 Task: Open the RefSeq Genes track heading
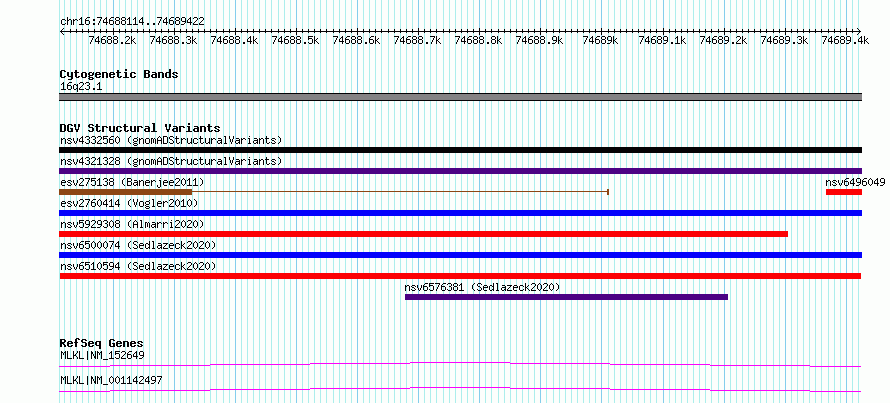coord(102,343)
